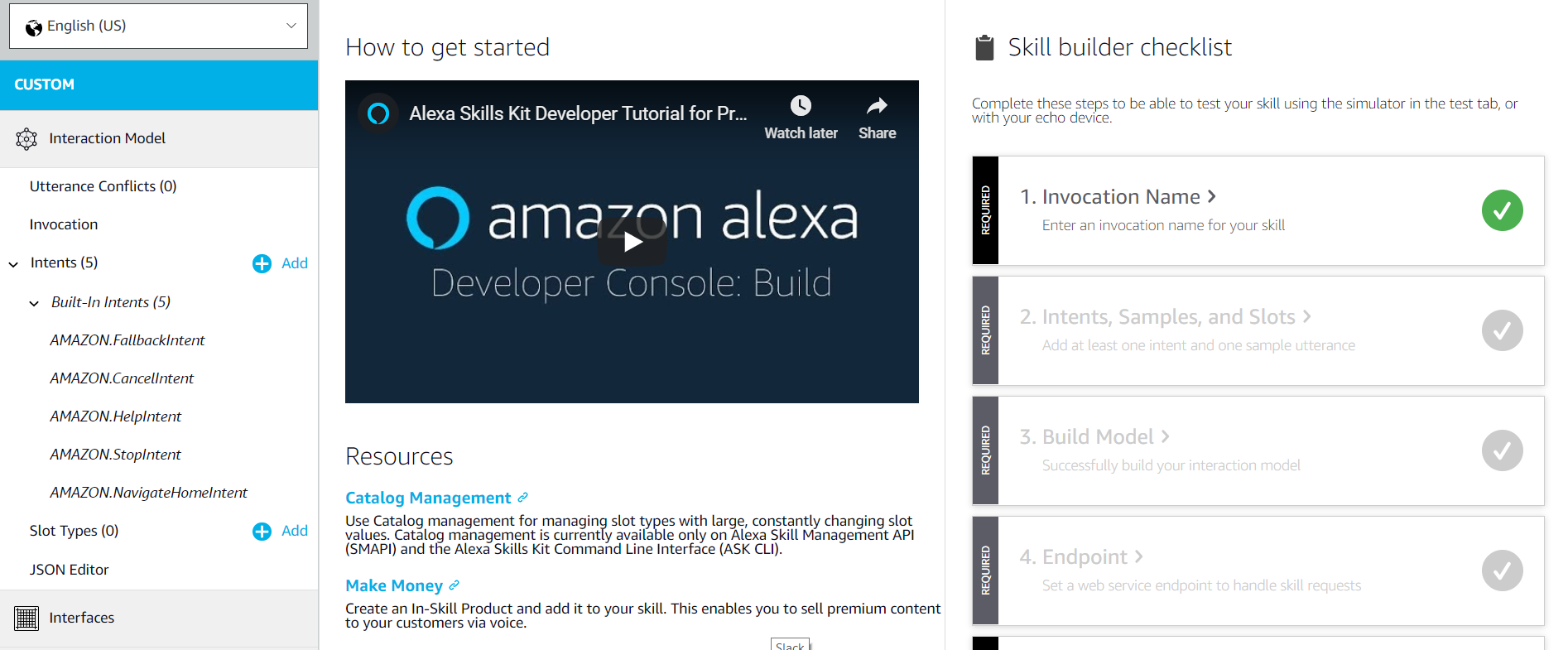Open the video title link

[x=578, y=113]
